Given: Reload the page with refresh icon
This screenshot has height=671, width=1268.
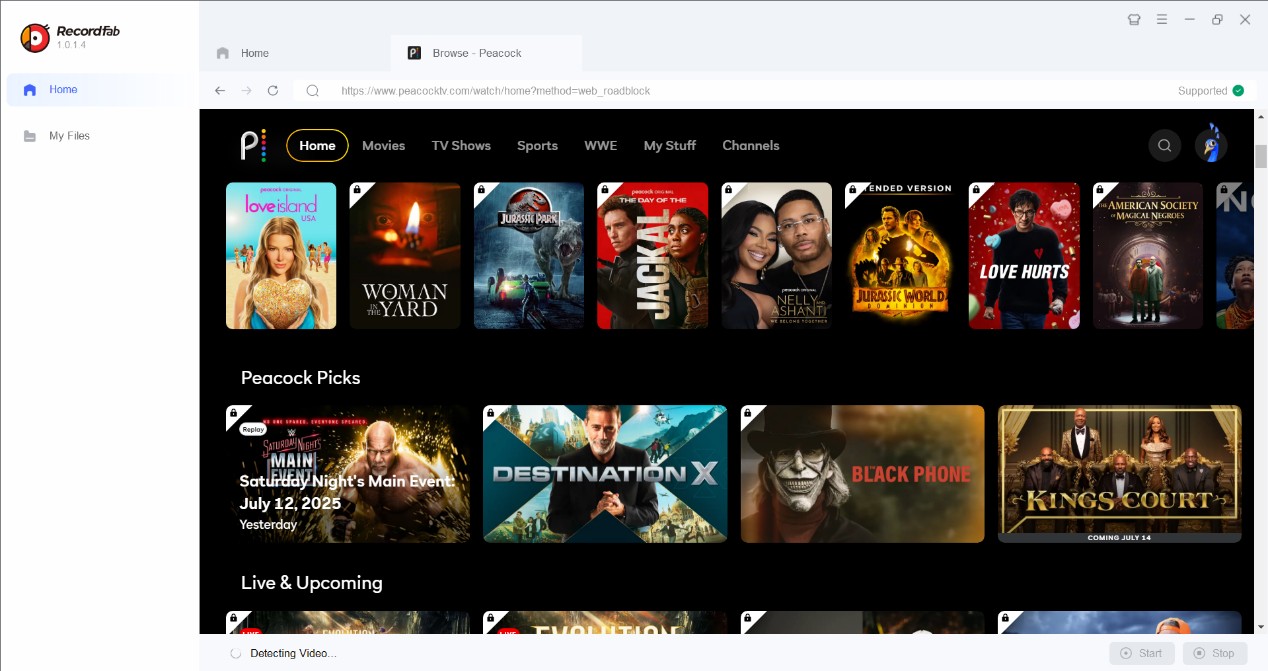Looking at the screenshot, I should 273,90.
